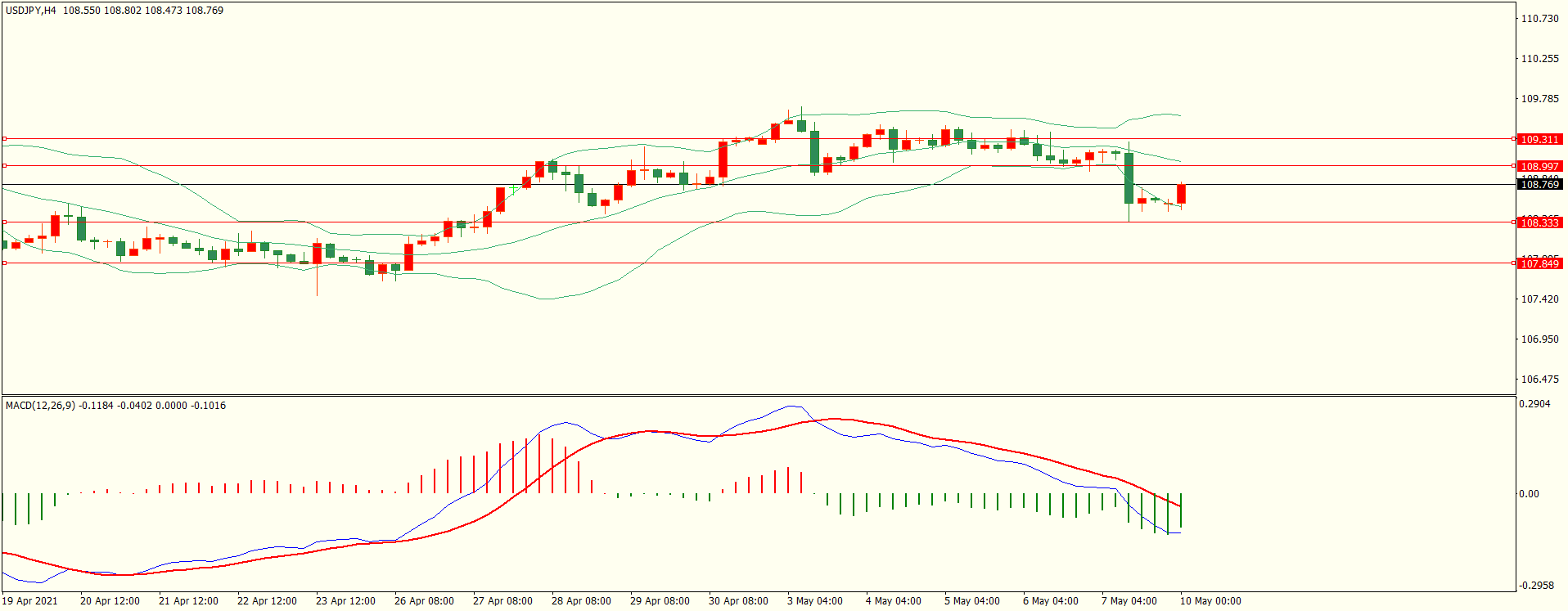
Task: Click the red 109.311 price level label
Action: click(1539, 140)
